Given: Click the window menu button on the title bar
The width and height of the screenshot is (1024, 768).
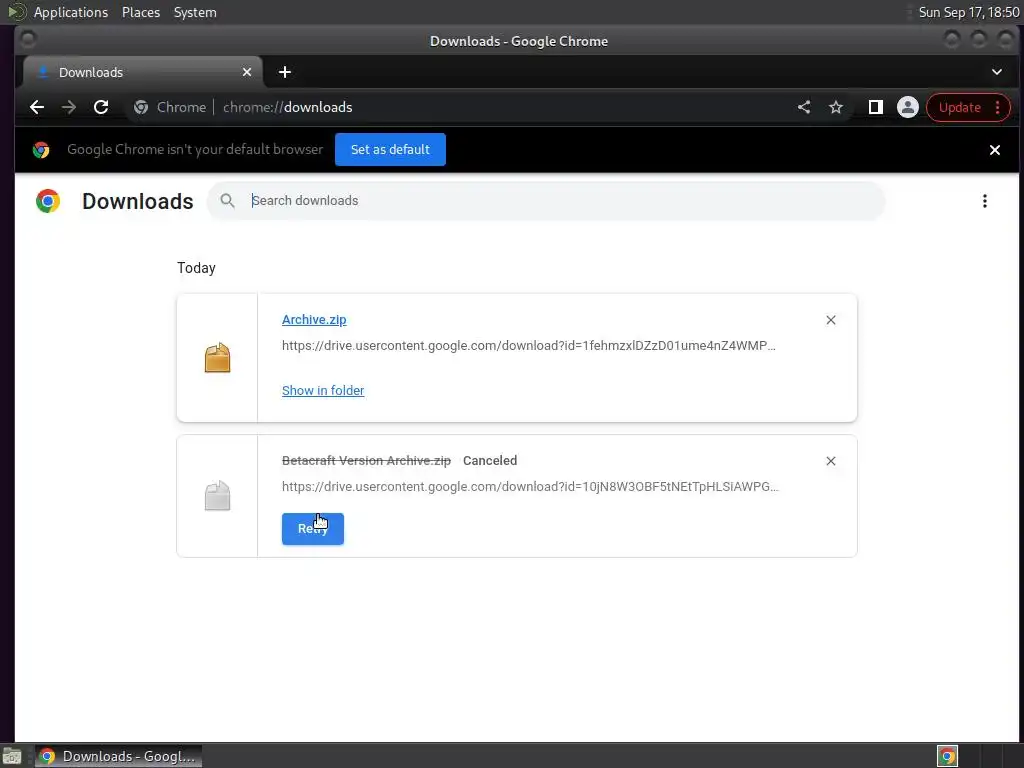Looking at the screenshot, I should (28, 39).
